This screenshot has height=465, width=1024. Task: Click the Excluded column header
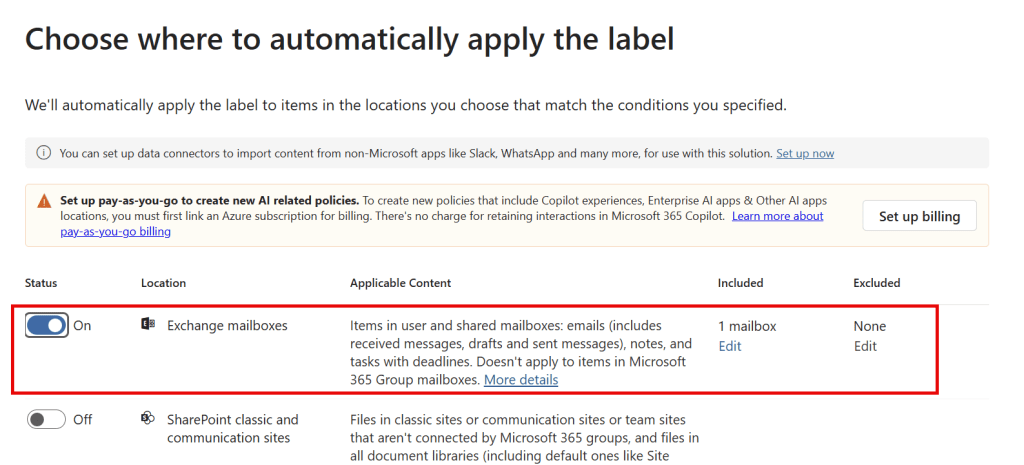(x=876, y=283)
